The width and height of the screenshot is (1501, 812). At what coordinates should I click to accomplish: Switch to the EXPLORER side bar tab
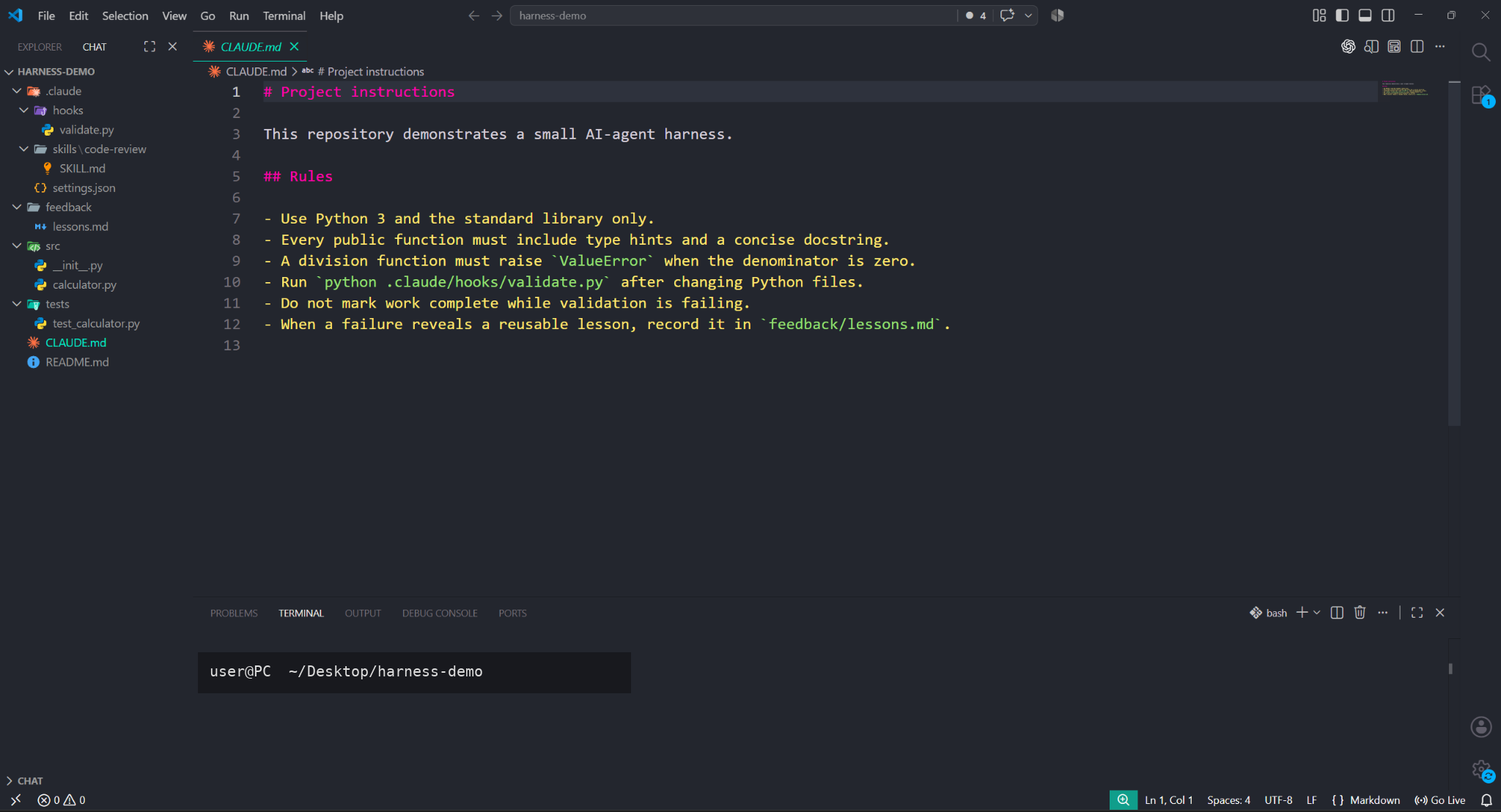click(x=40, y=47)
